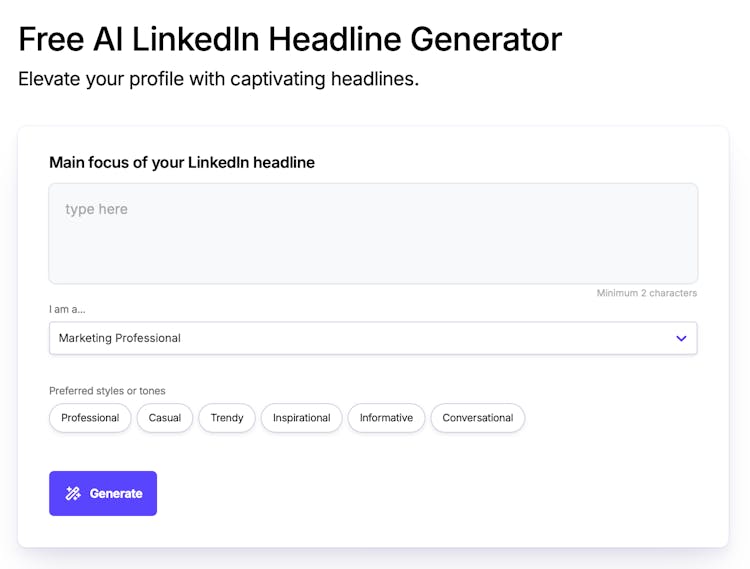Click the "Elevate your profile" subtitle
The image size is (750, 569).
pos(218,78)
